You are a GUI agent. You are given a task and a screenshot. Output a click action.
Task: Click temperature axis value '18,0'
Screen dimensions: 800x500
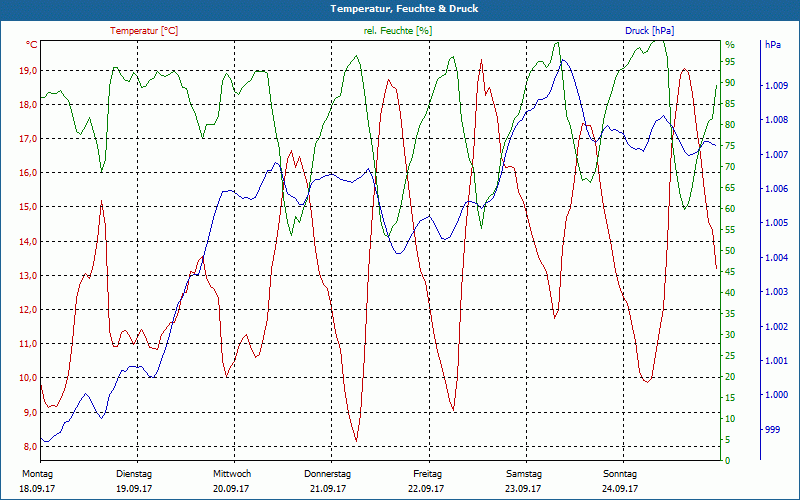[x=28, y=105]
